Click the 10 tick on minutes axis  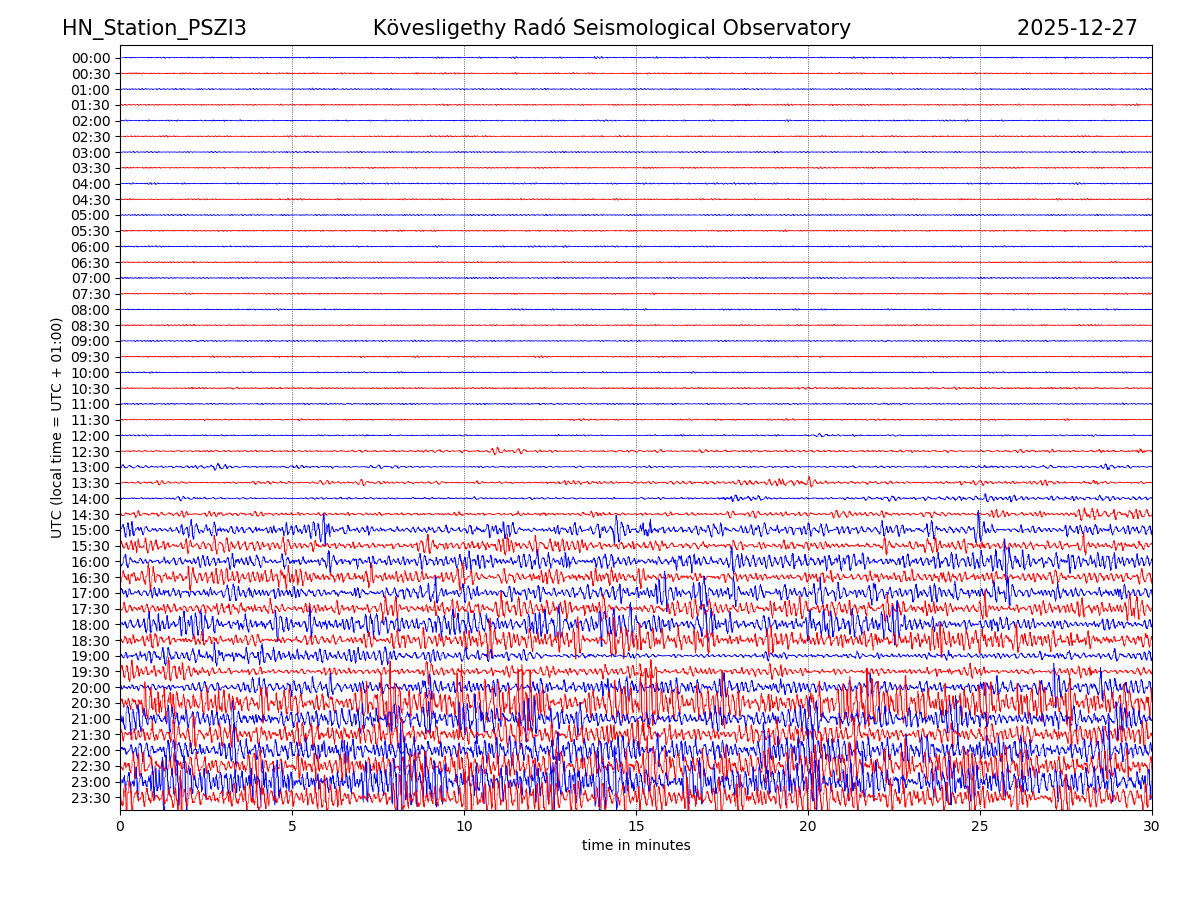[x=464, y=826]
